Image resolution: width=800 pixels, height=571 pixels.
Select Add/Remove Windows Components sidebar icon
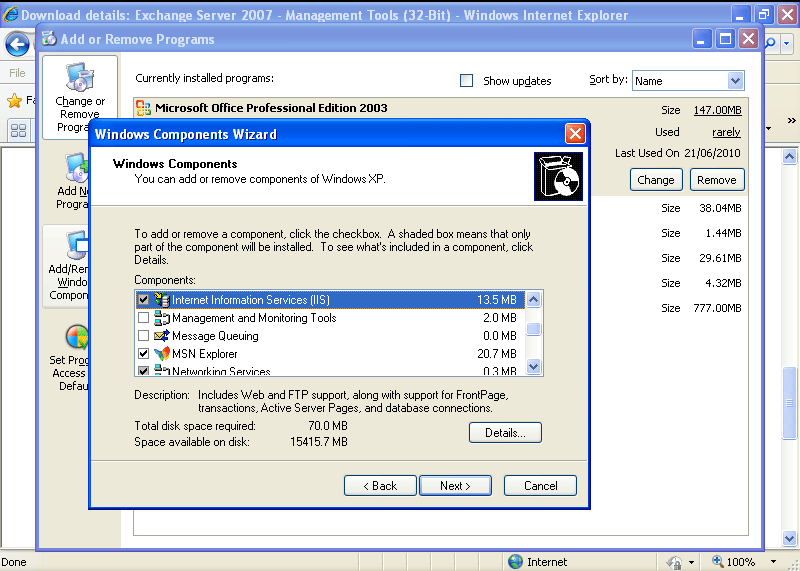[78, 245]
